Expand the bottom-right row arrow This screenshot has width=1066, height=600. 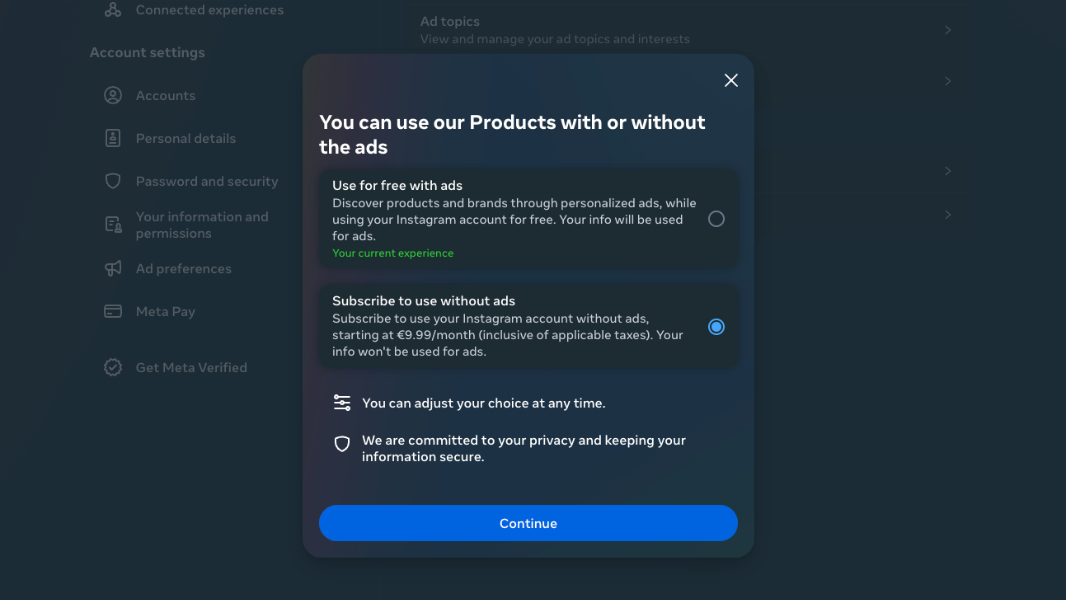click(x=948, y=214)
